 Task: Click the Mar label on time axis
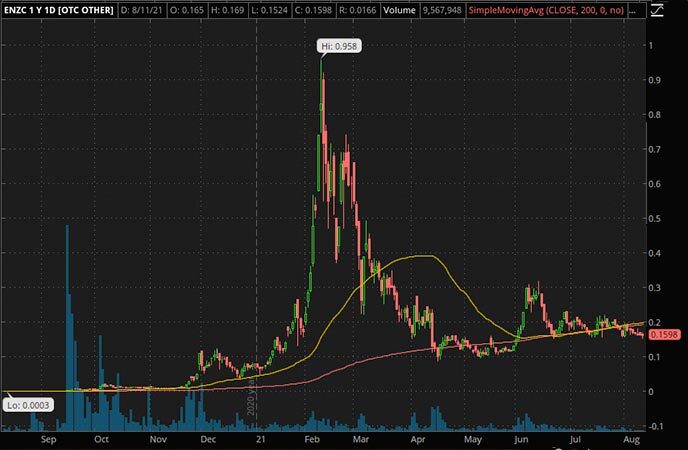[361, 439]
